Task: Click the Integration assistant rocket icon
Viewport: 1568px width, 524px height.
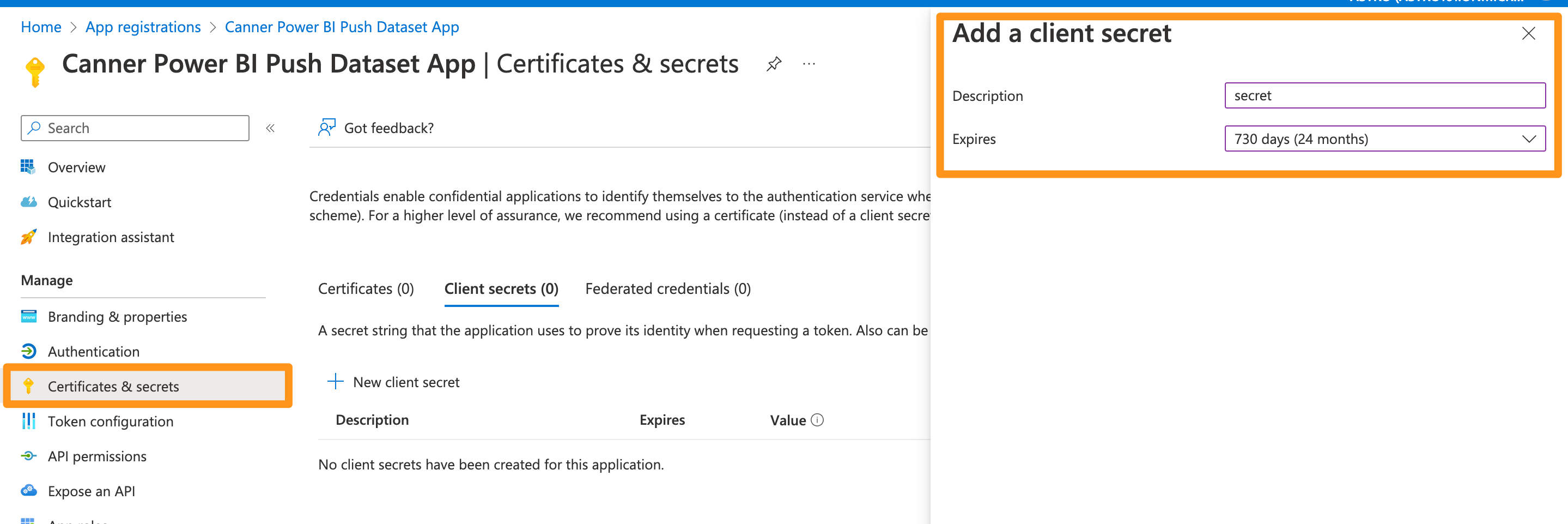Action: click(x=28, y=237)
